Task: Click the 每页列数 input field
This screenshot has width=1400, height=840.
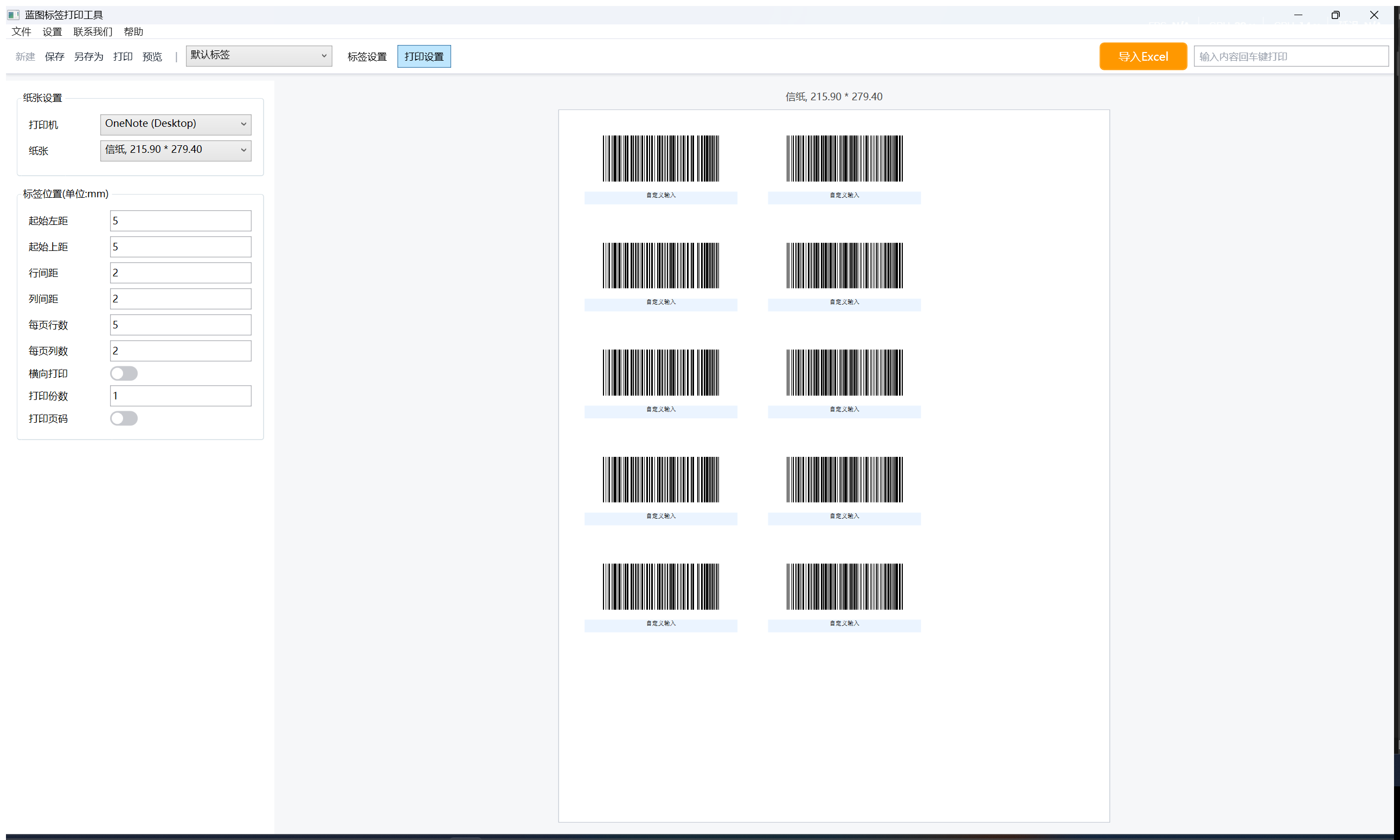Action: tap(181, 351)
